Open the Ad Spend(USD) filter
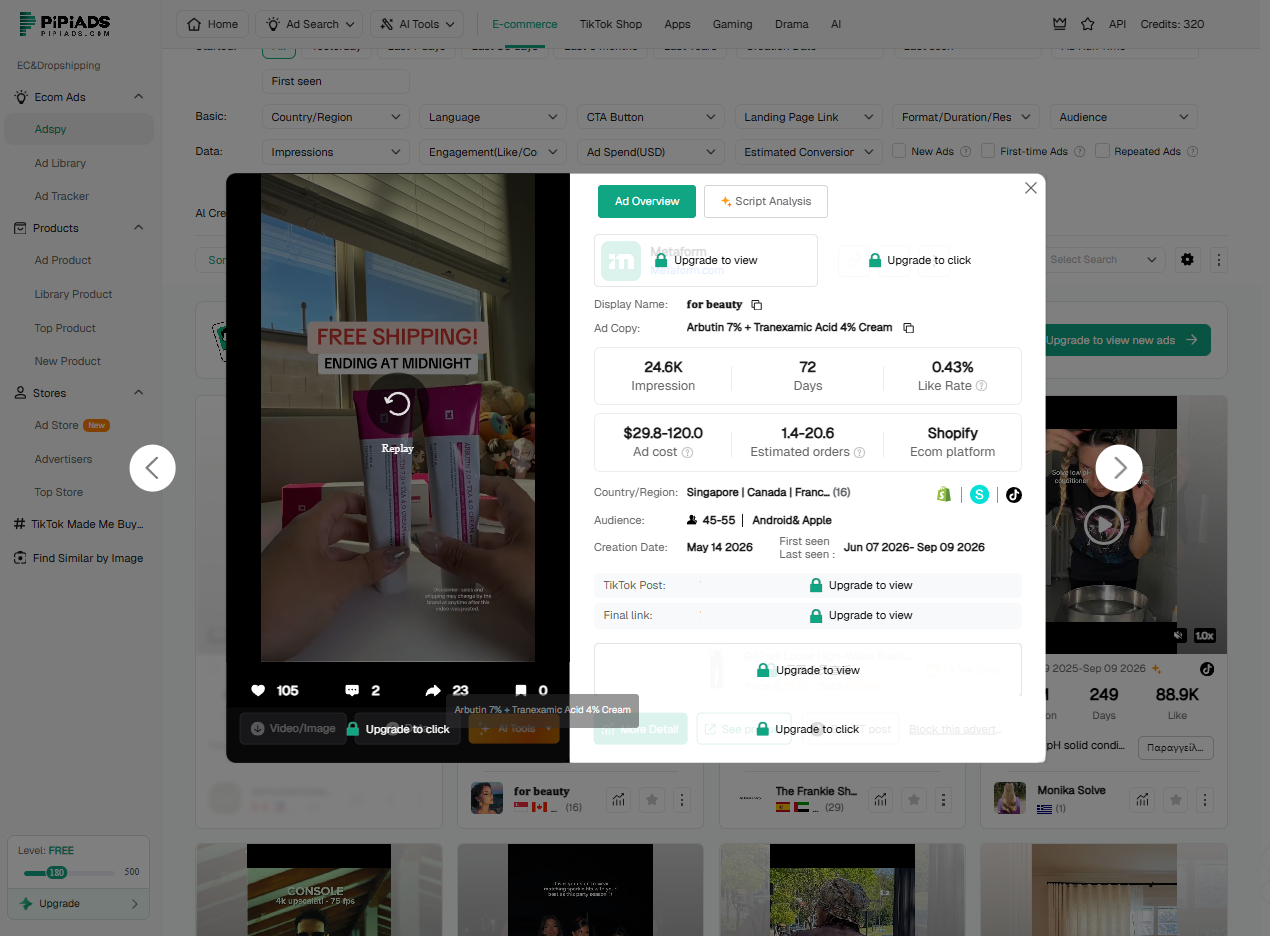 [x=651, y=152]
